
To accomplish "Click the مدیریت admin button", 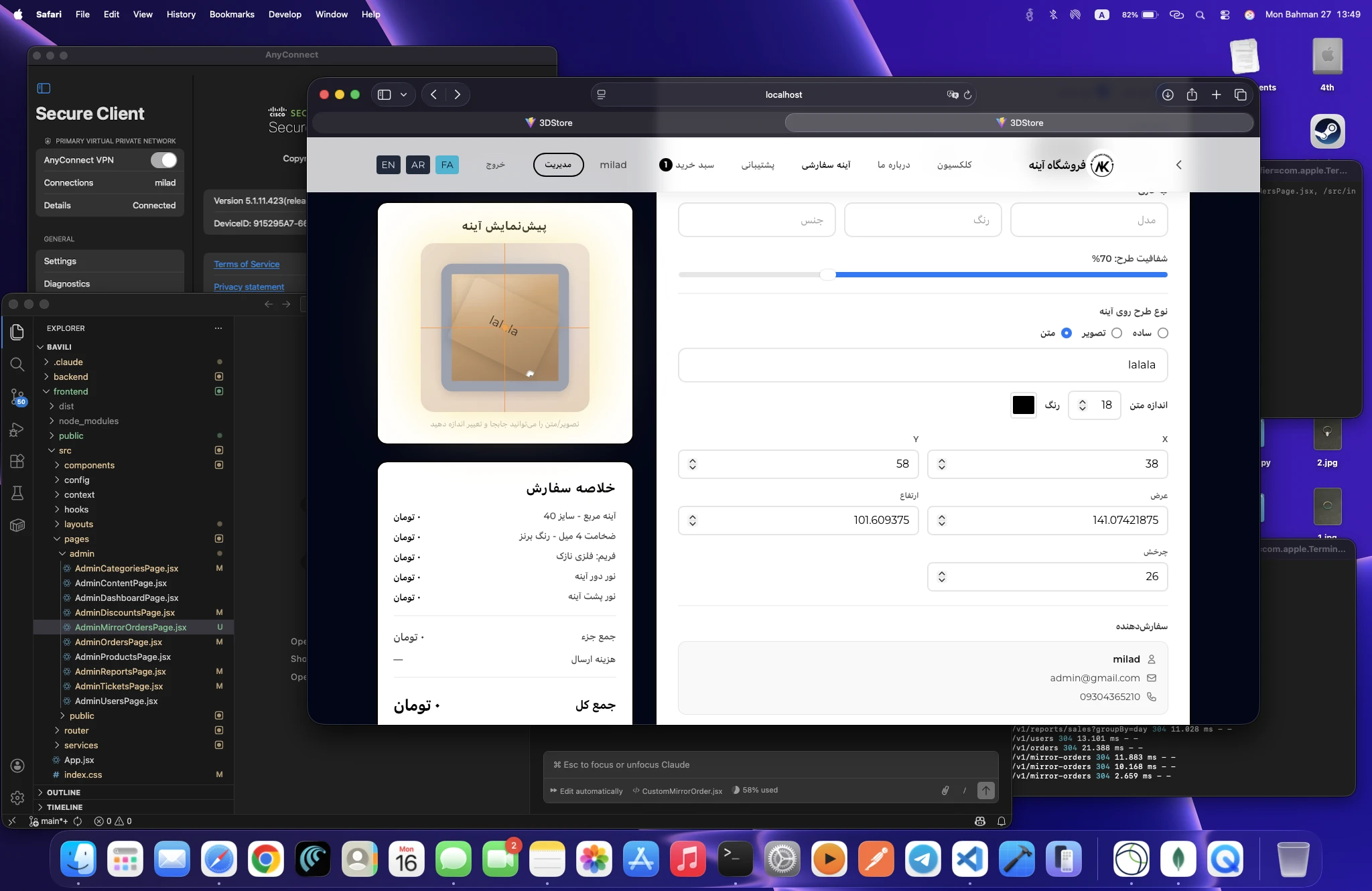I will (558, 165).
